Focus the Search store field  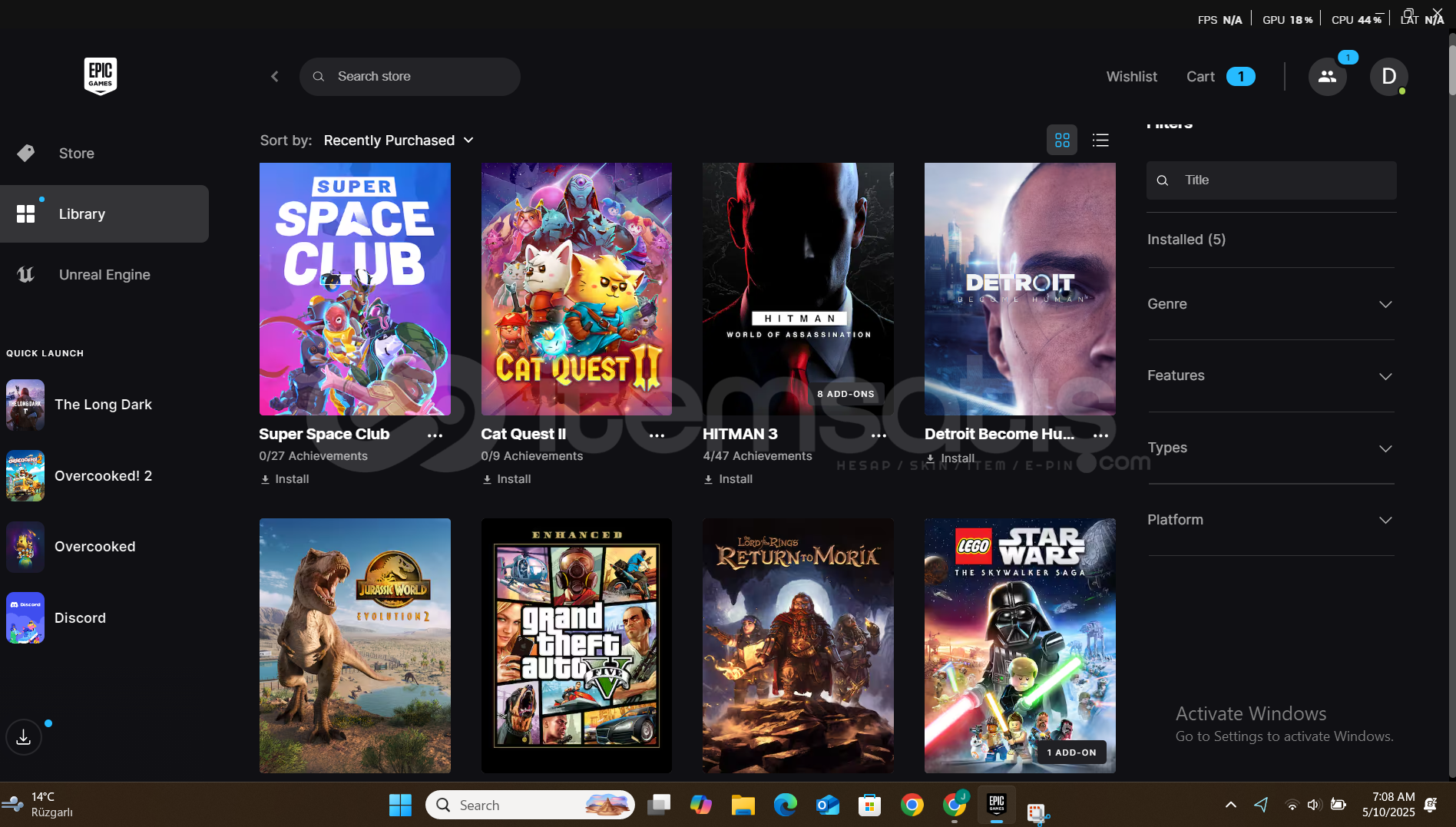pos(410,76)
